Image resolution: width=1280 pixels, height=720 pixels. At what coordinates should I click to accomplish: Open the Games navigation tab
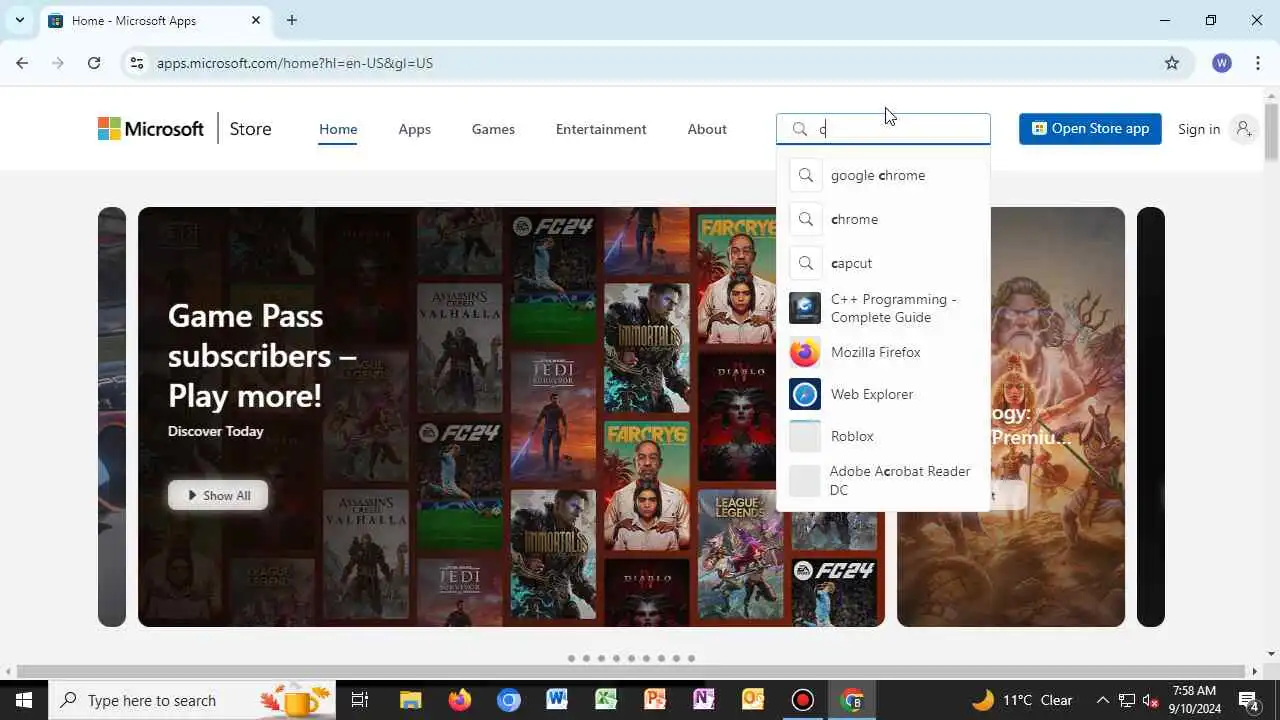point(493,129)
